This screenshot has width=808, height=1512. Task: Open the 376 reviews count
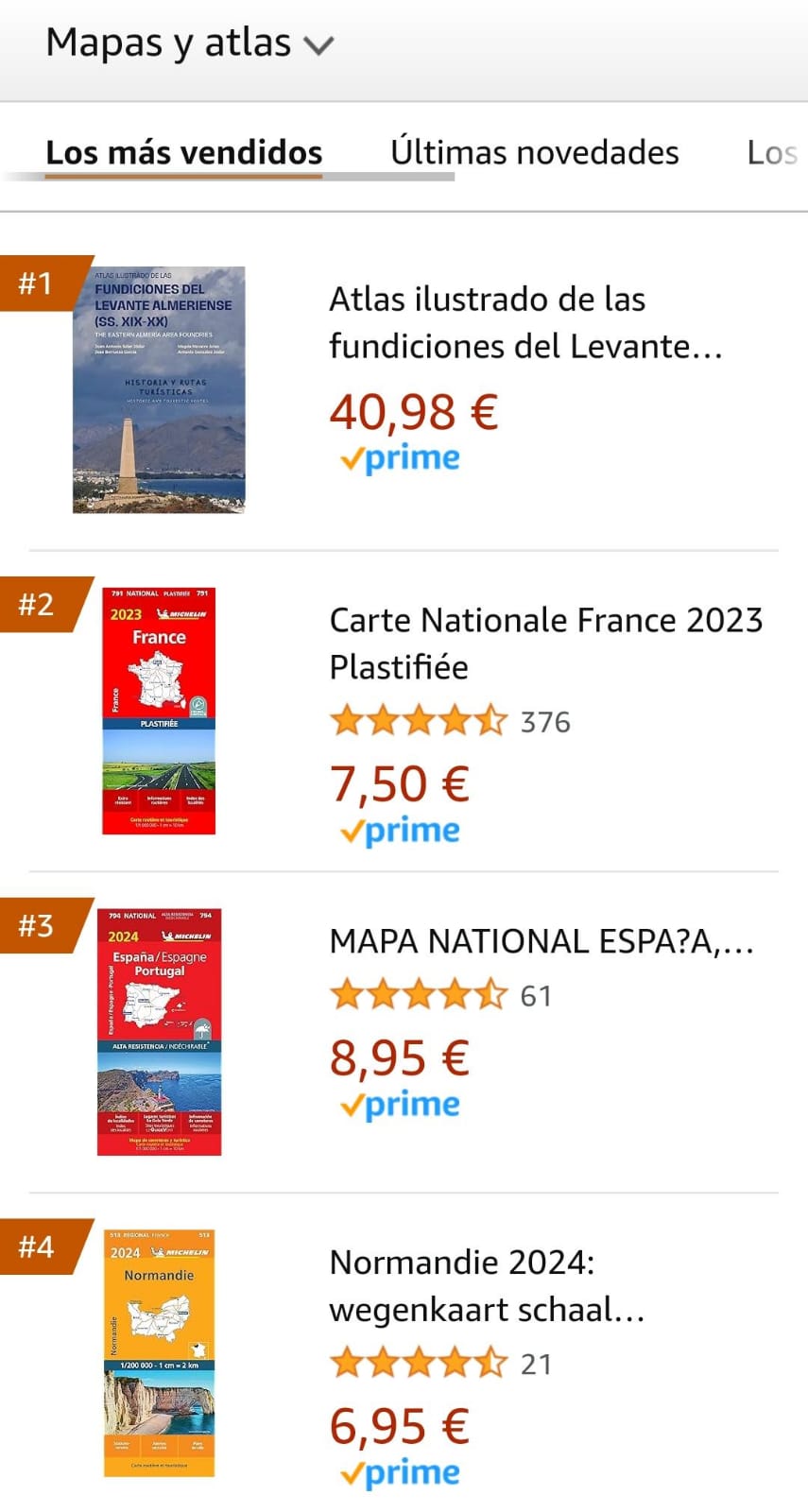[545, 722]
